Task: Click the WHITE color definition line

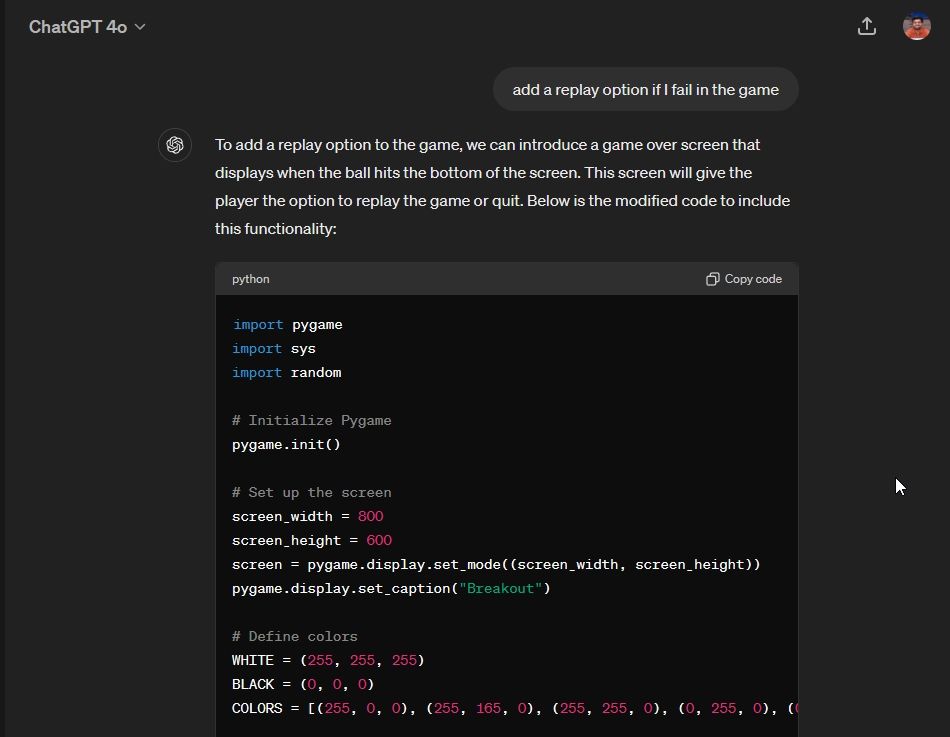Action: tap(328, 661)
